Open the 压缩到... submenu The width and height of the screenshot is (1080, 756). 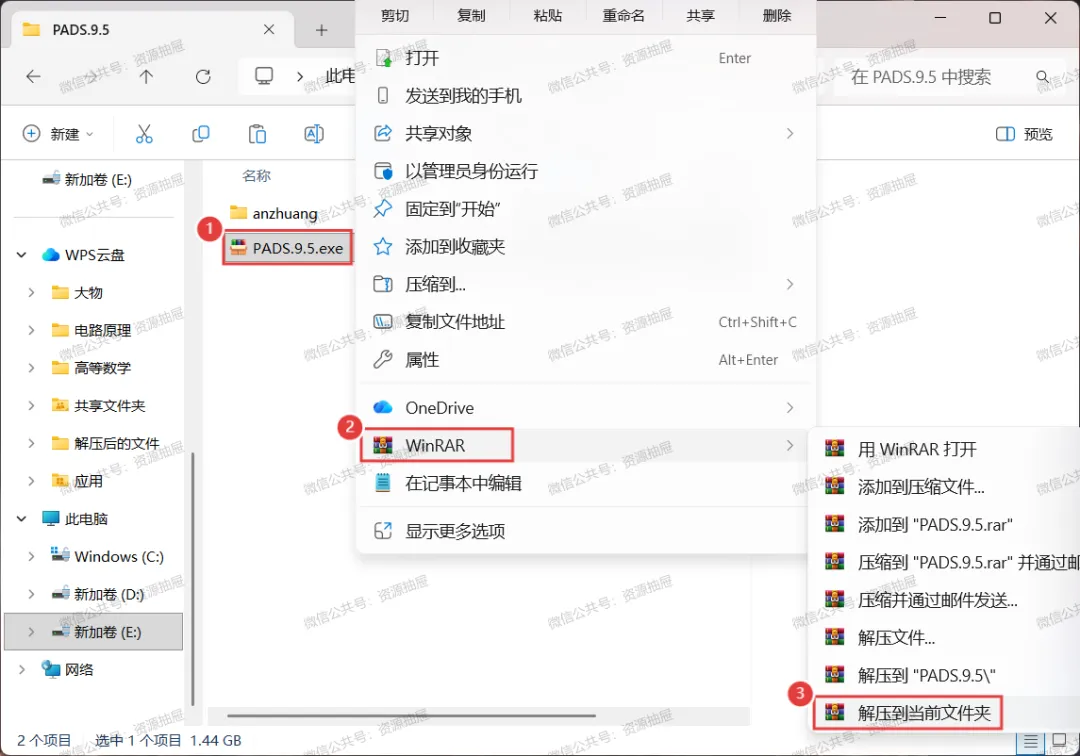585,284
